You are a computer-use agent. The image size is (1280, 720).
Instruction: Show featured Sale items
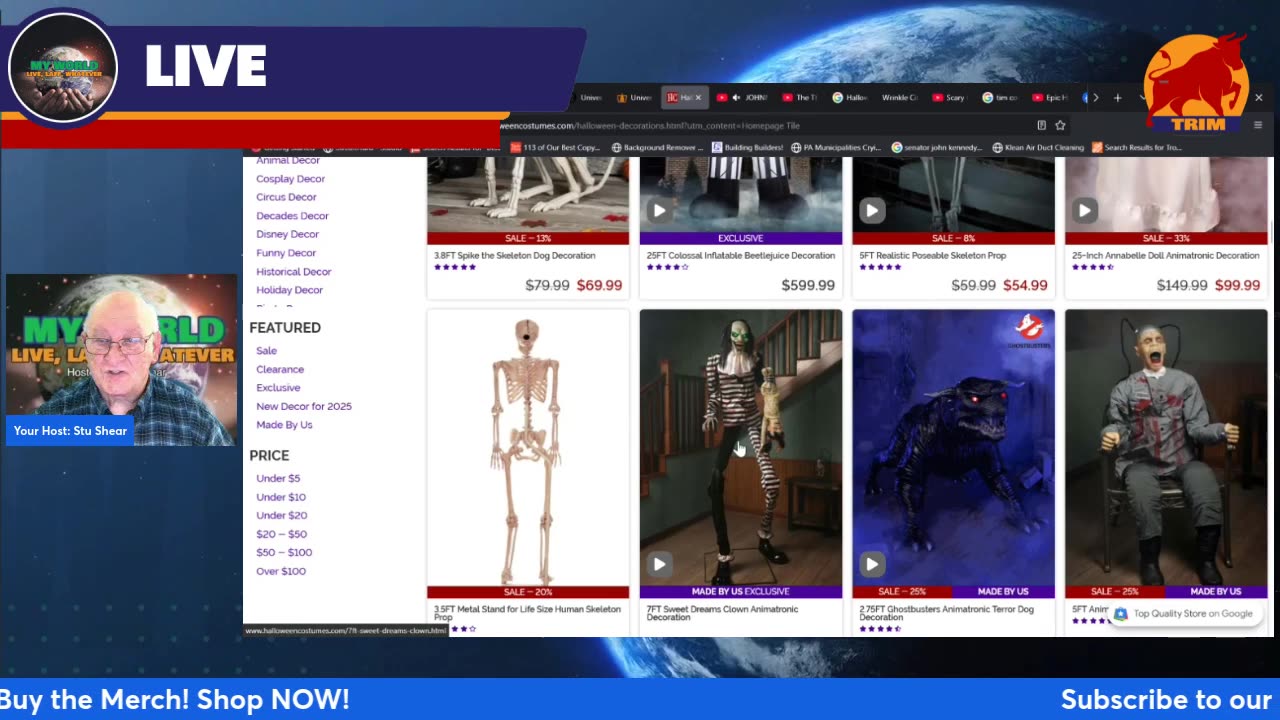click(266, 351)
